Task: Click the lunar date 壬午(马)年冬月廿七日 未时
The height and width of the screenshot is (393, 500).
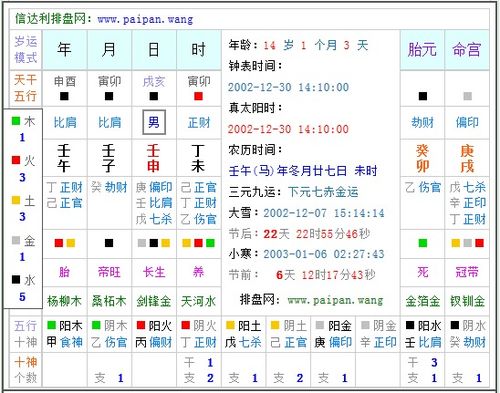Action: (x=303, y=171)
